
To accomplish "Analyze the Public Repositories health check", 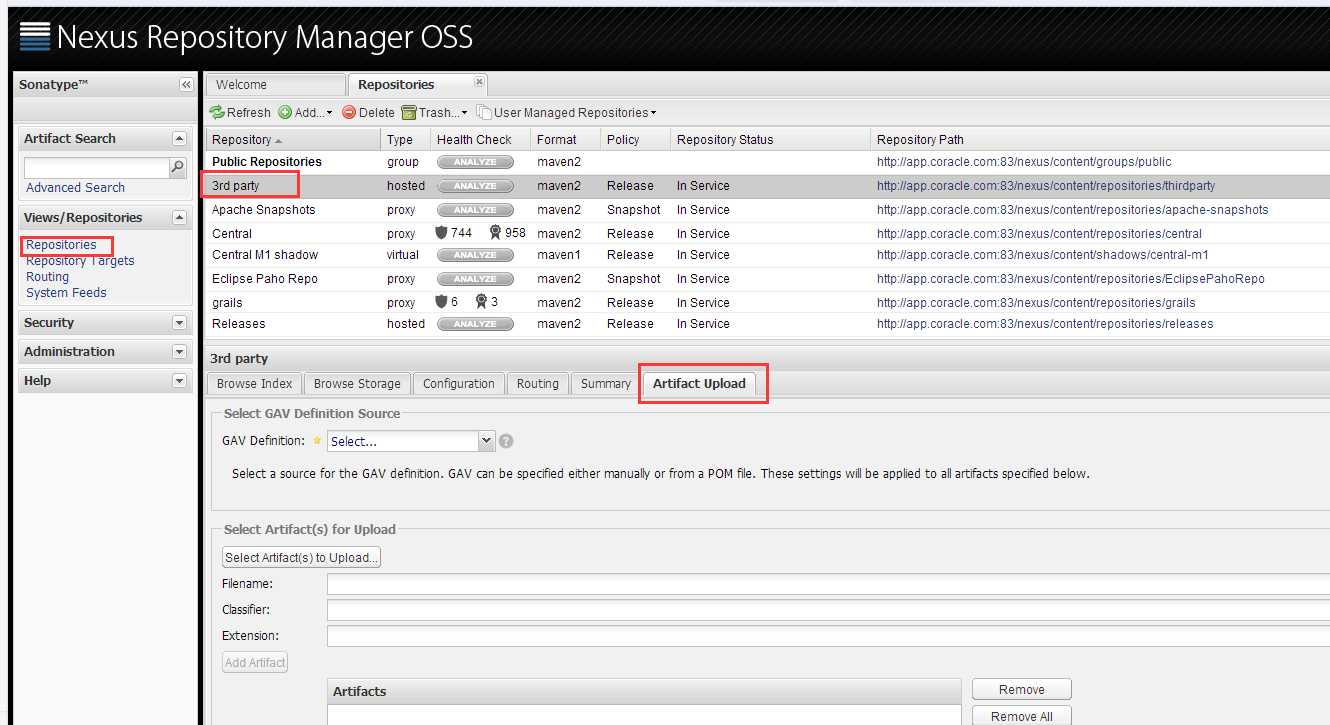I will [x=475, y=162].
